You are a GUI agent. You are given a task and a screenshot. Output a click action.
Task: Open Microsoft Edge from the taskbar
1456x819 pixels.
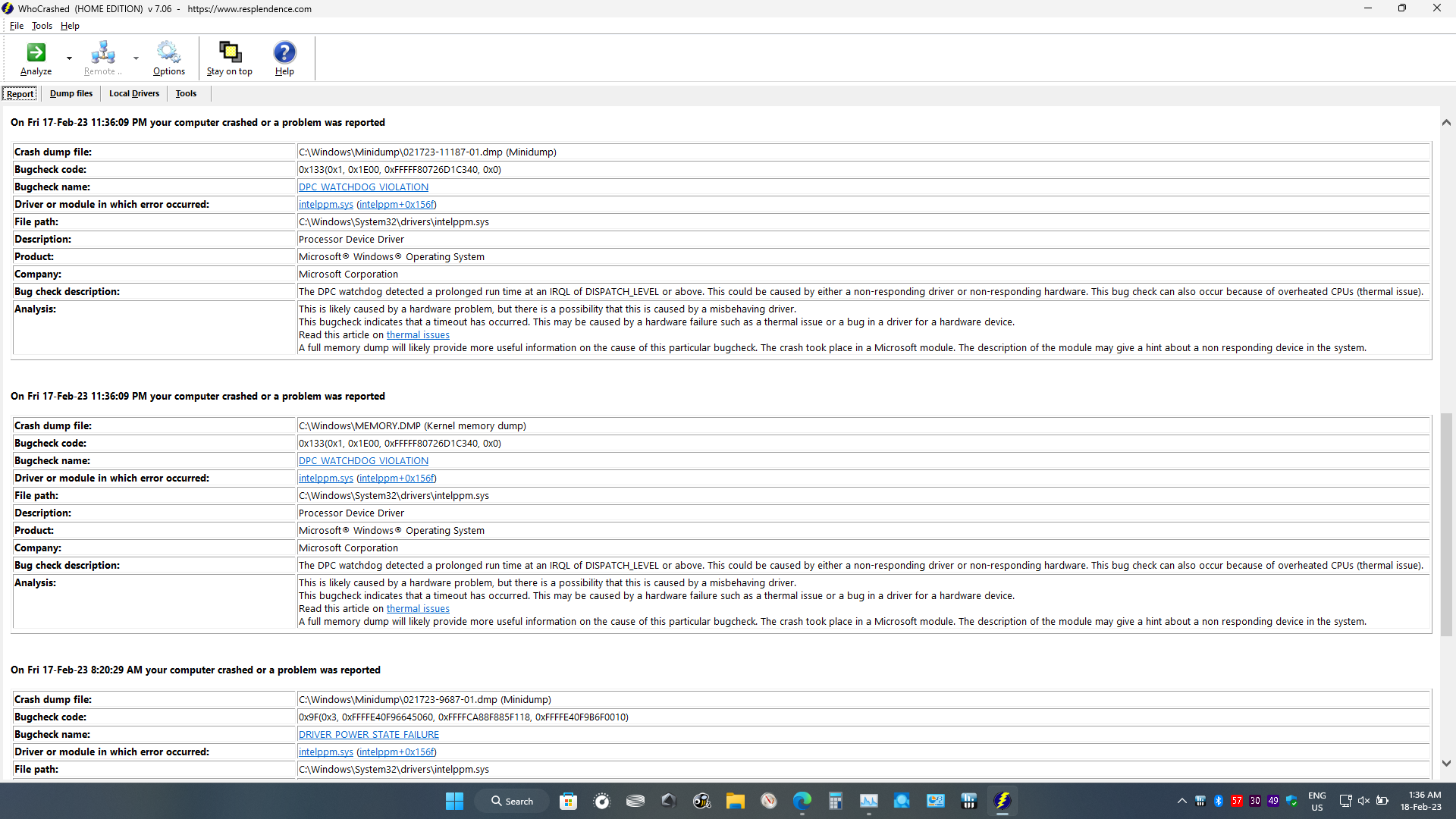coord(802,801)
